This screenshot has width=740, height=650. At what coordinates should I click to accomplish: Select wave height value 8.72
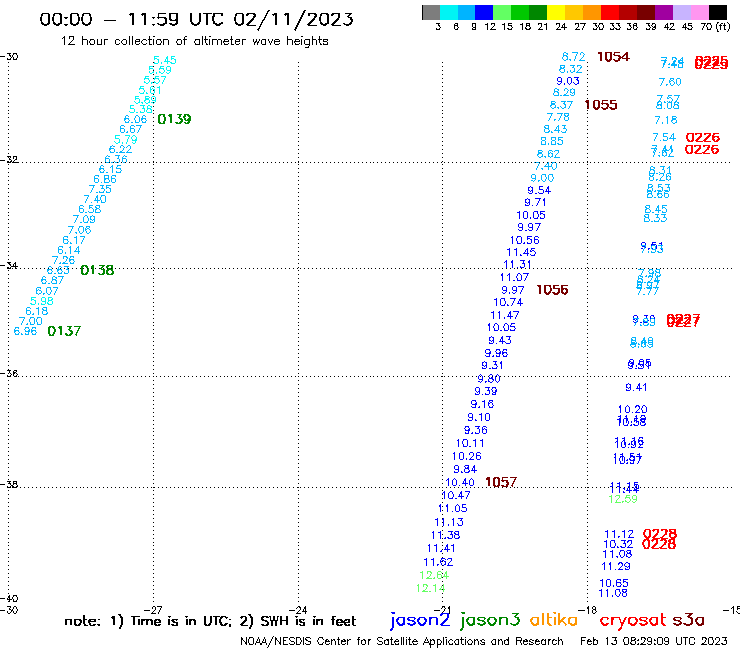click(573, 57)
